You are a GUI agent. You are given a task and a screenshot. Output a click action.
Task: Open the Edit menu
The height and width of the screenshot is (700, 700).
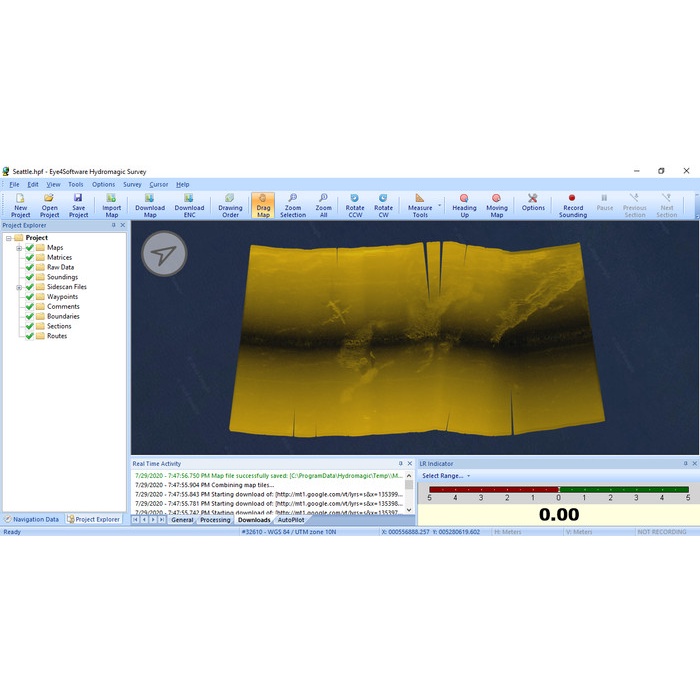click(x=33, y=184)
